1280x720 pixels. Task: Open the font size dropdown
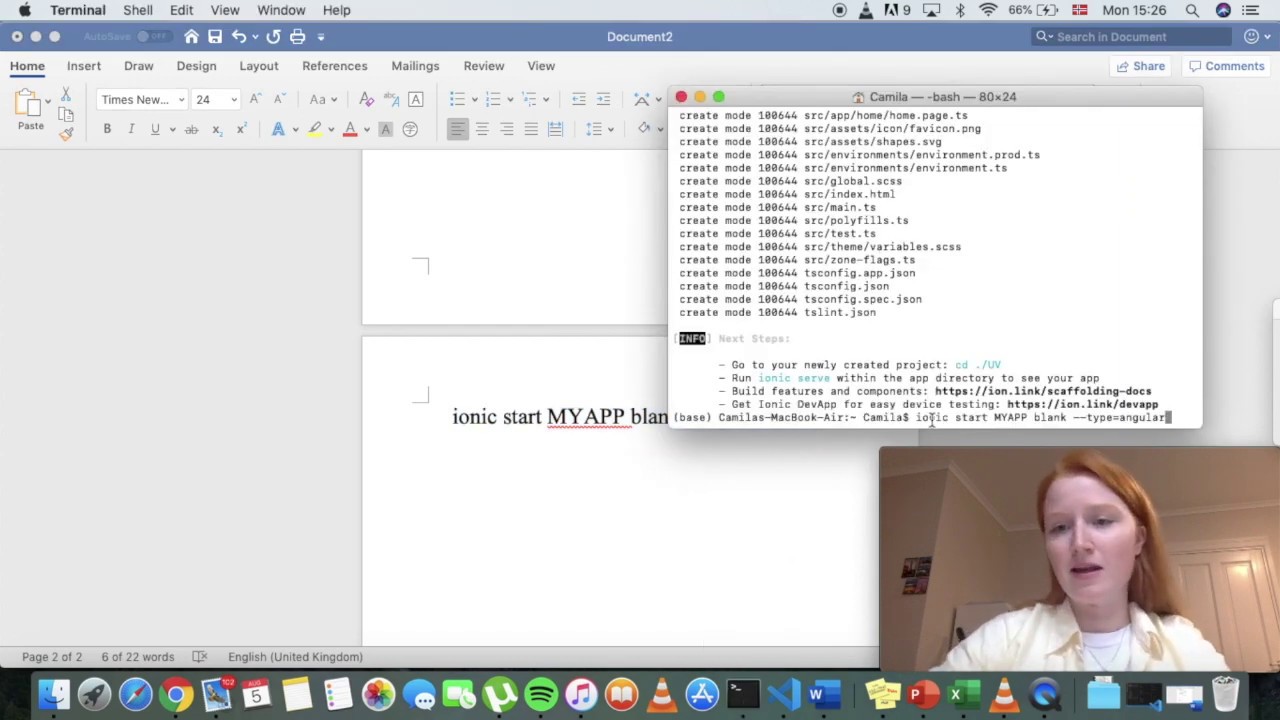[x=234, y=100]
